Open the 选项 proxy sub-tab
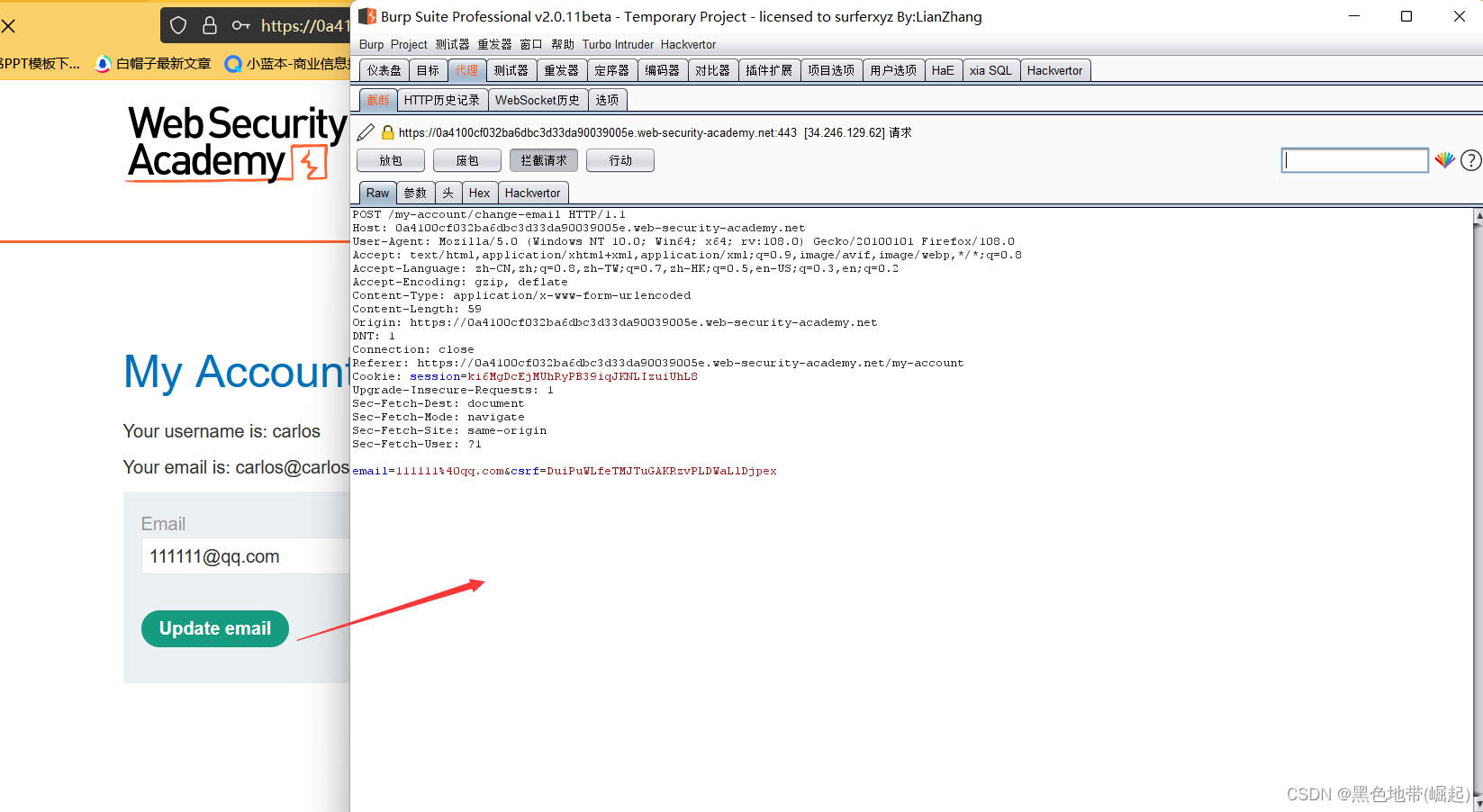 [x=608, y=100]
